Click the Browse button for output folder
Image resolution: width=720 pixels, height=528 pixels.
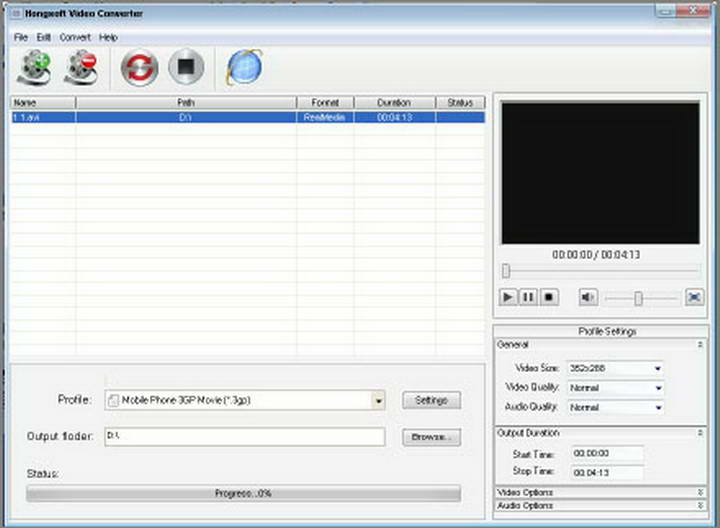431,438
